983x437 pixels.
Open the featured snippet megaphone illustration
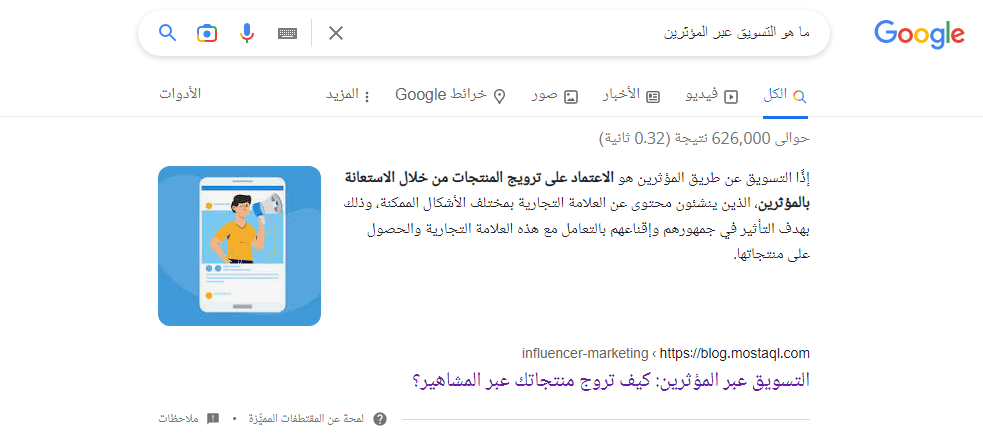pyautogui.click(x=239, y=246)
